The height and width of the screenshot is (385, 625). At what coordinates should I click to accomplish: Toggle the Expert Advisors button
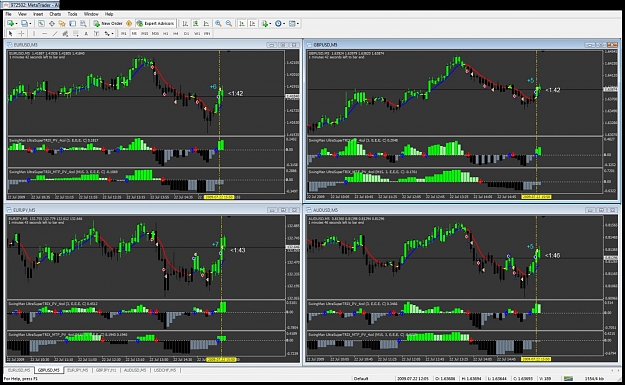(x=155, y=24)
